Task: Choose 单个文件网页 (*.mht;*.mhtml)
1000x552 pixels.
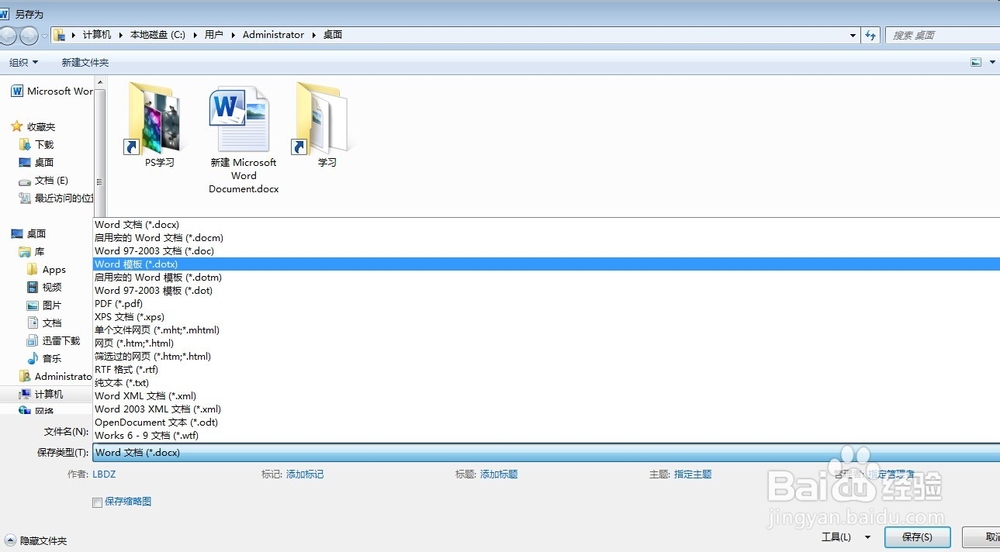Action: point(547,330)
